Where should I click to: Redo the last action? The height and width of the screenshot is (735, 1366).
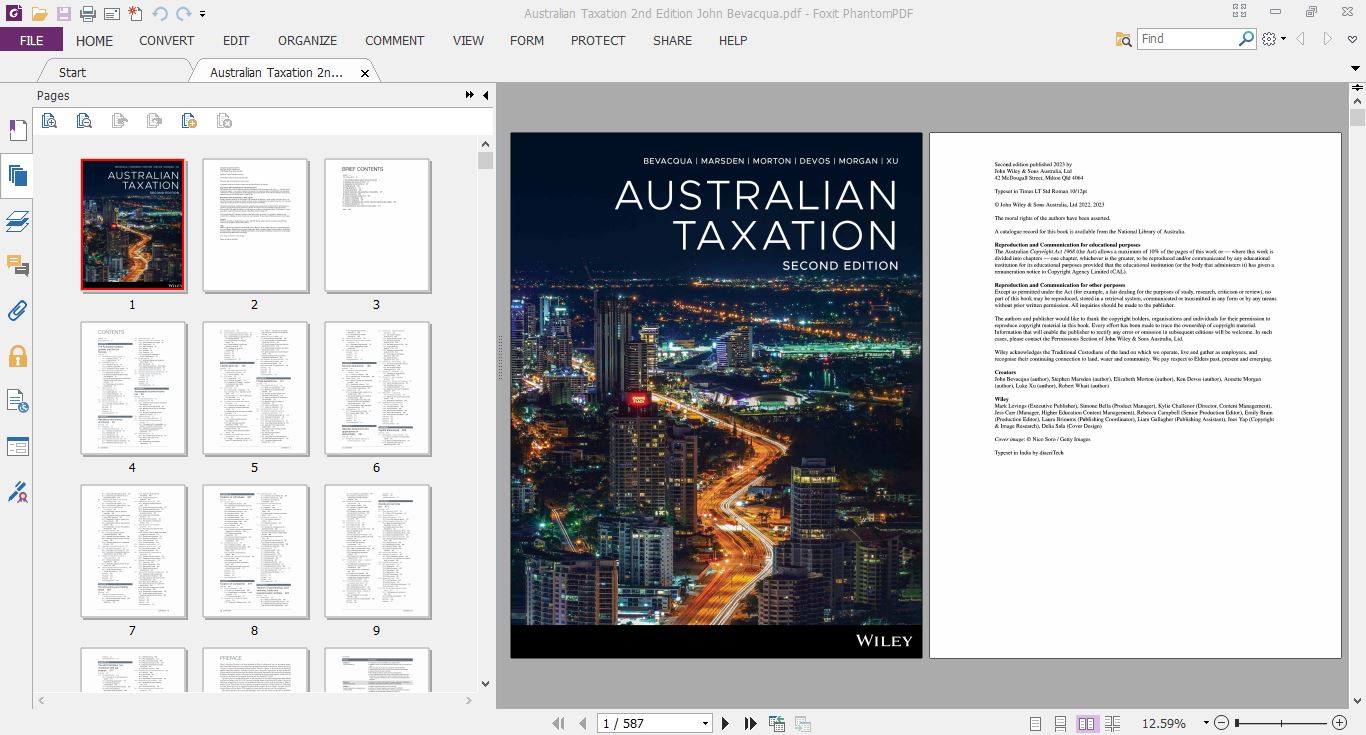coord(183,14)
